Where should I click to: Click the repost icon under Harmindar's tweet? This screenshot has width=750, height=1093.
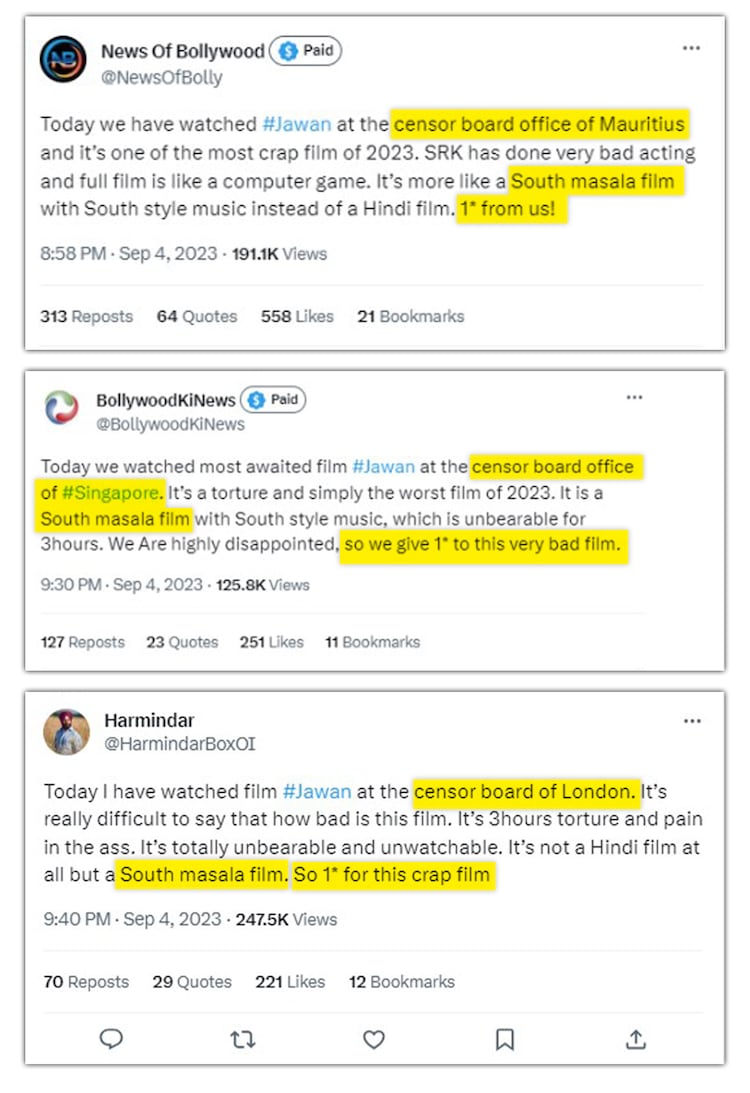coord(242,1040)
